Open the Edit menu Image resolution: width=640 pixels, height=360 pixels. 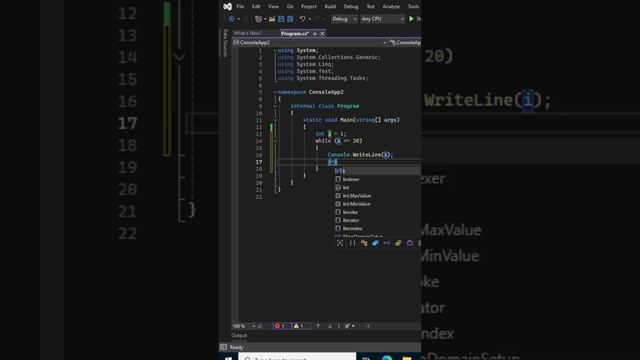(x=256, y=7)
